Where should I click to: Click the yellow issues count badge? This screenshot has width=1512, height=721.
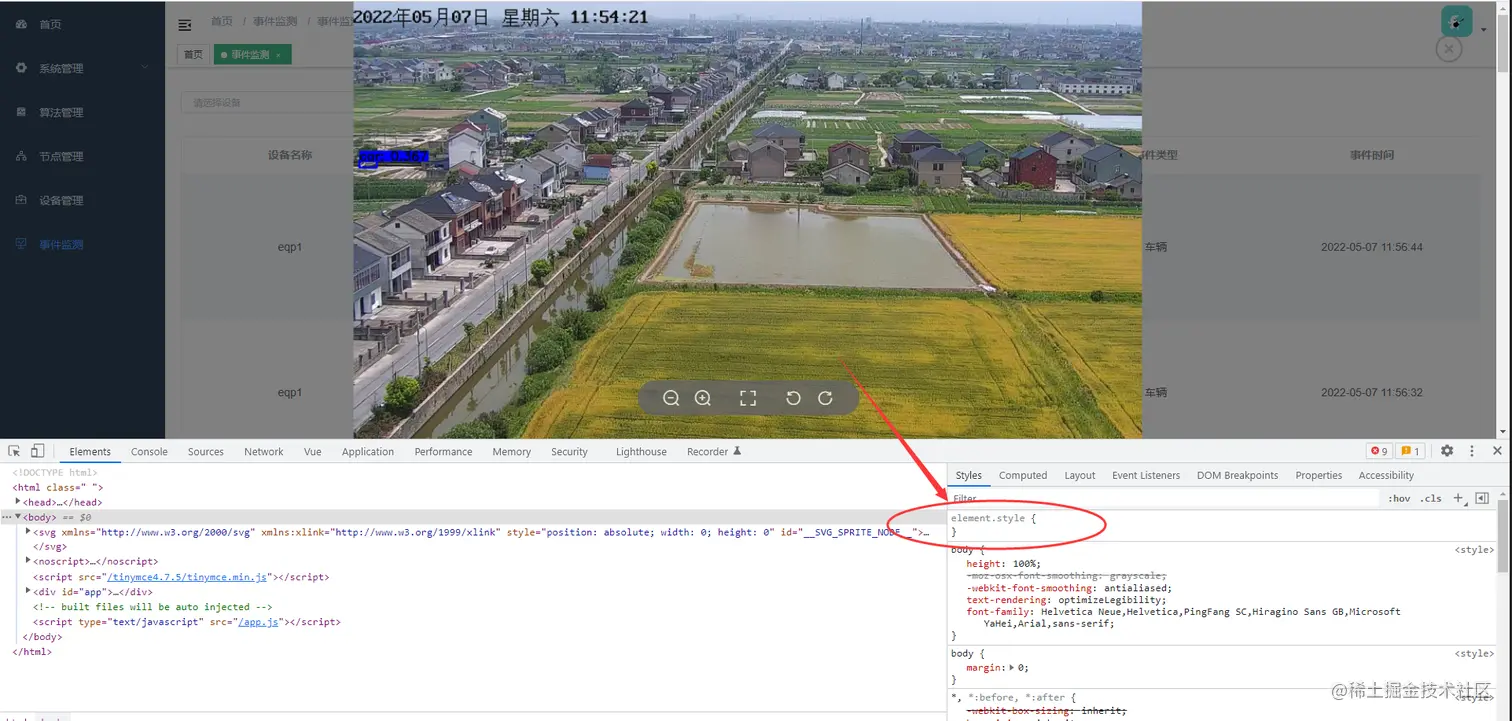point(1410,451)
